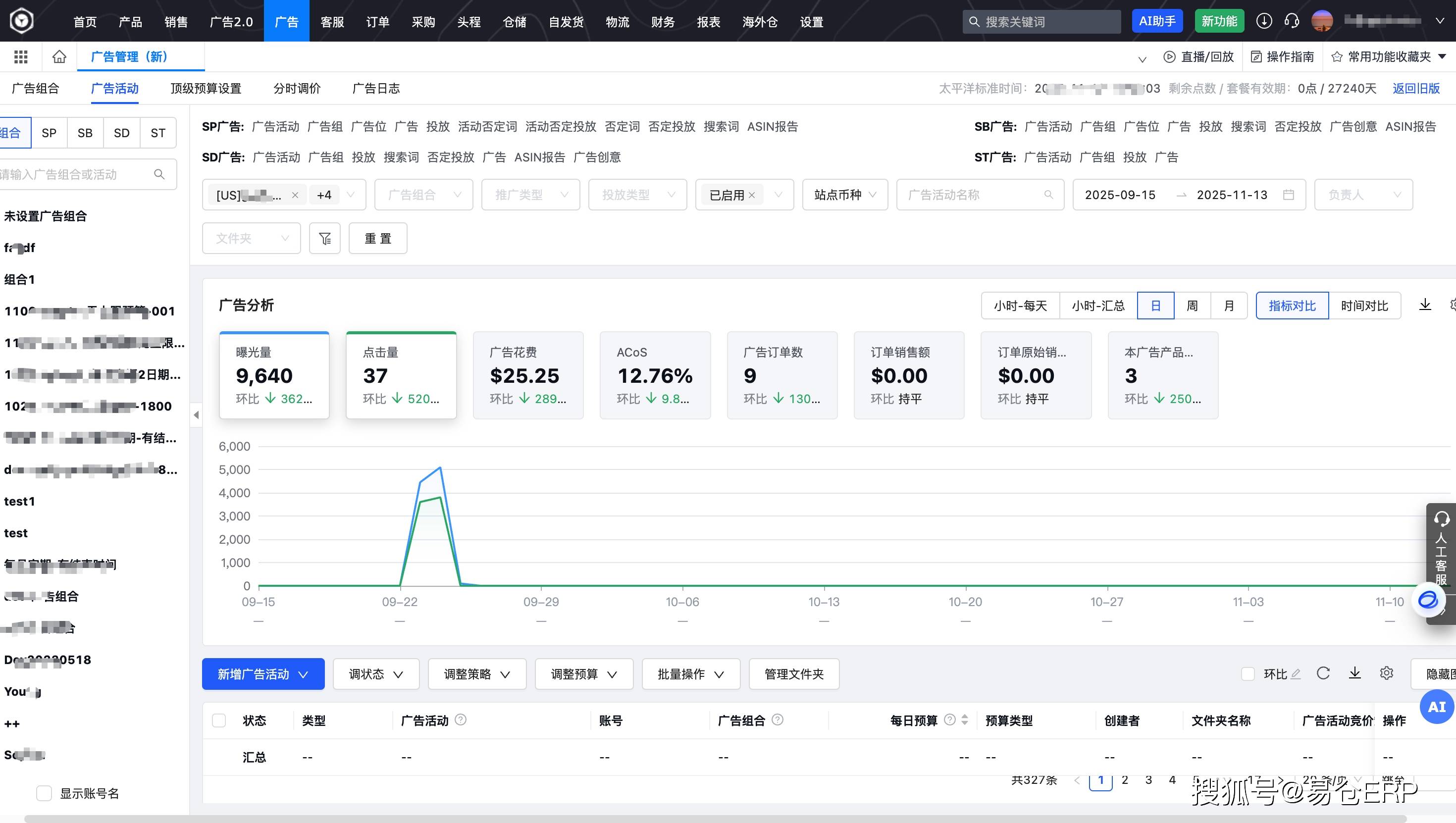Go to home via house icon

tap(59, 56)
